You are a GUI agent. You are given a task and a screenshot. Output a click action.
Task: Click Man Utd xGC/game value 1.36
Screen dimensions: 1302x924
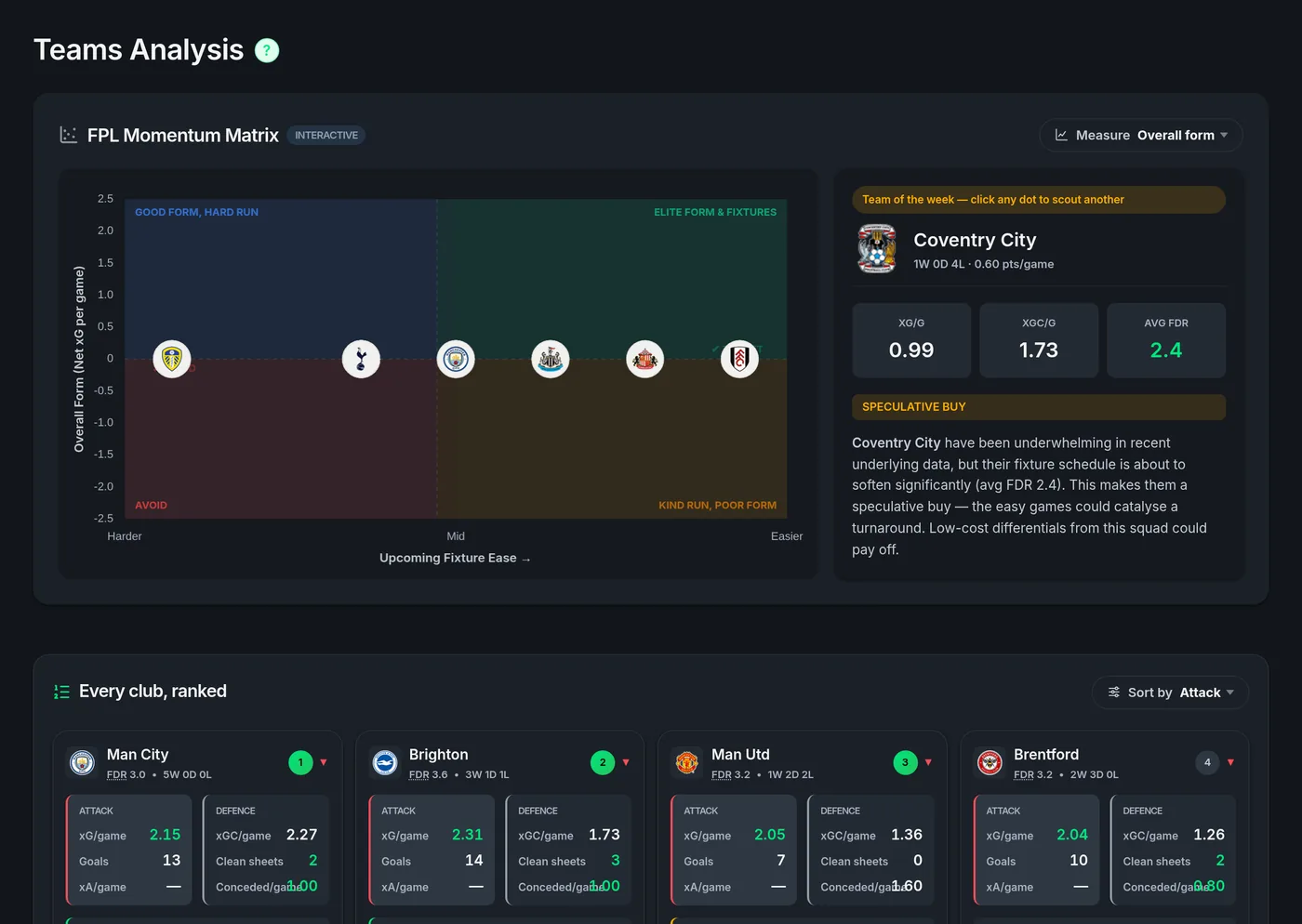[907, 835]
